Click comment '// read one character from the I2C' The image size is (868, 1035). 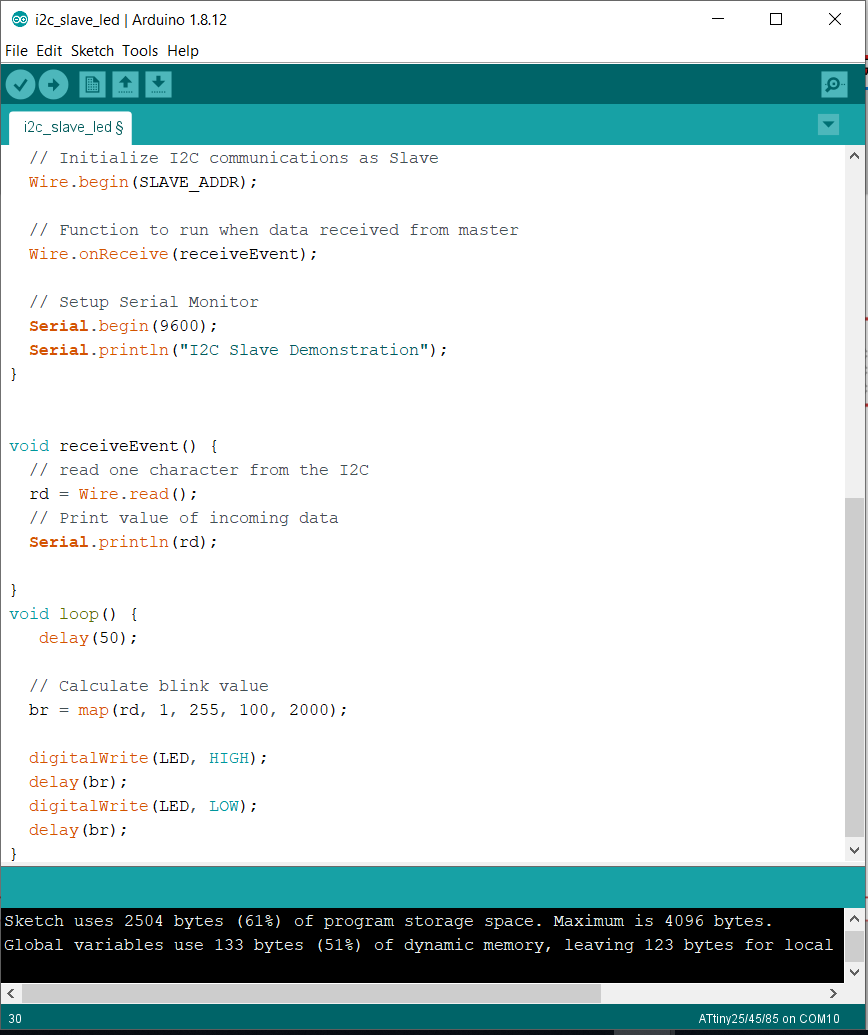(199, 470)
